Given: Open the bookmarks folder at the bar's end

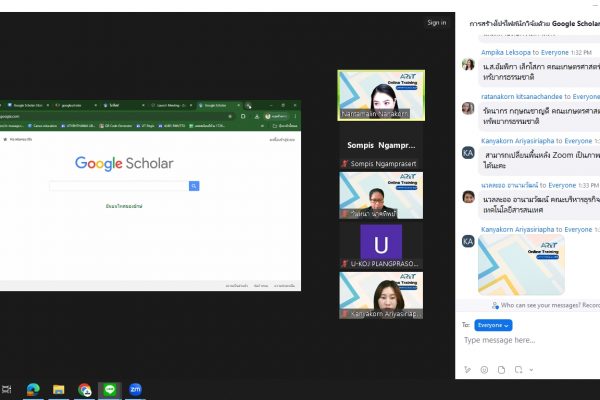Looking at the screenshot, I should (285, 126).
